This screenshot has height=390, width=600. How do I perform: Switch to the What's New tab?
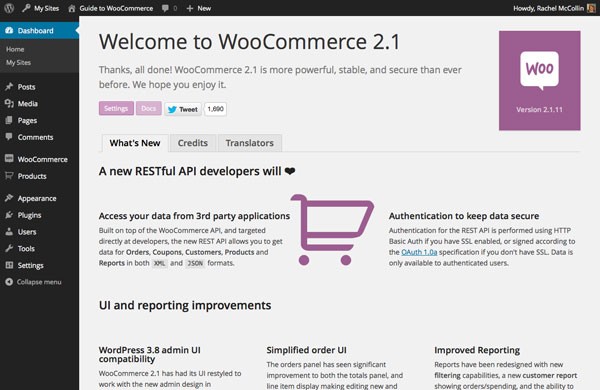[135, 143]
